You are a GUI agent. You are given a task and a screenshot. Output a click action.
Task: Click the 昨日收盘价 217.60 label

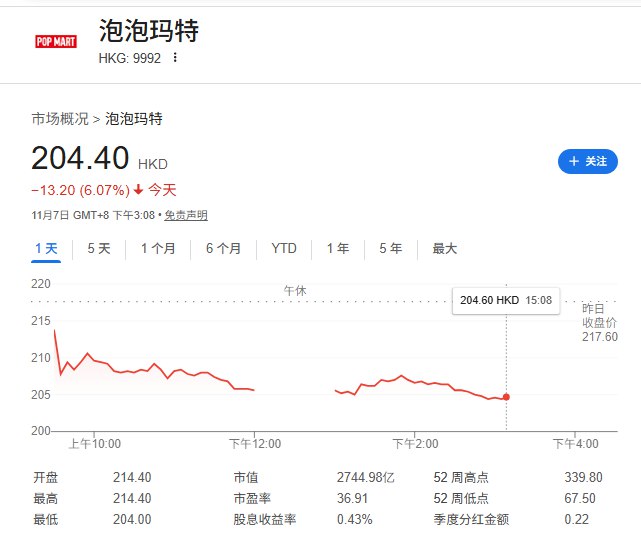coord(600,323)
